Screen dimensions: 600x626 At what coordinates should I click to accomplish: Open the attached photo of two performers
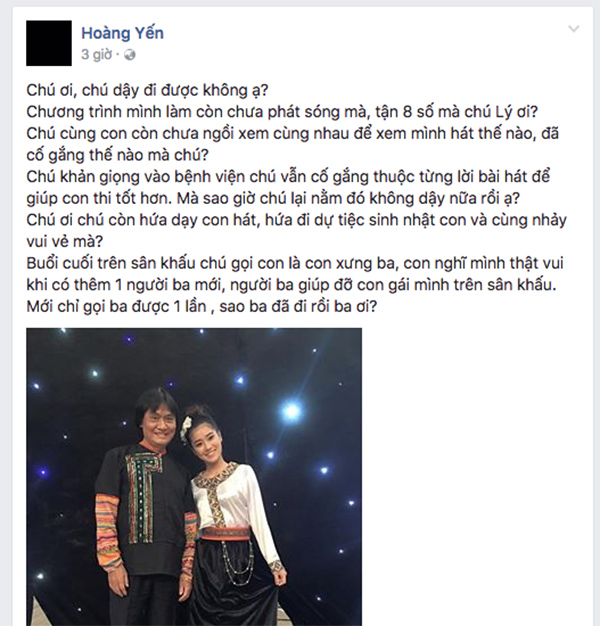[x=194, y=477]
